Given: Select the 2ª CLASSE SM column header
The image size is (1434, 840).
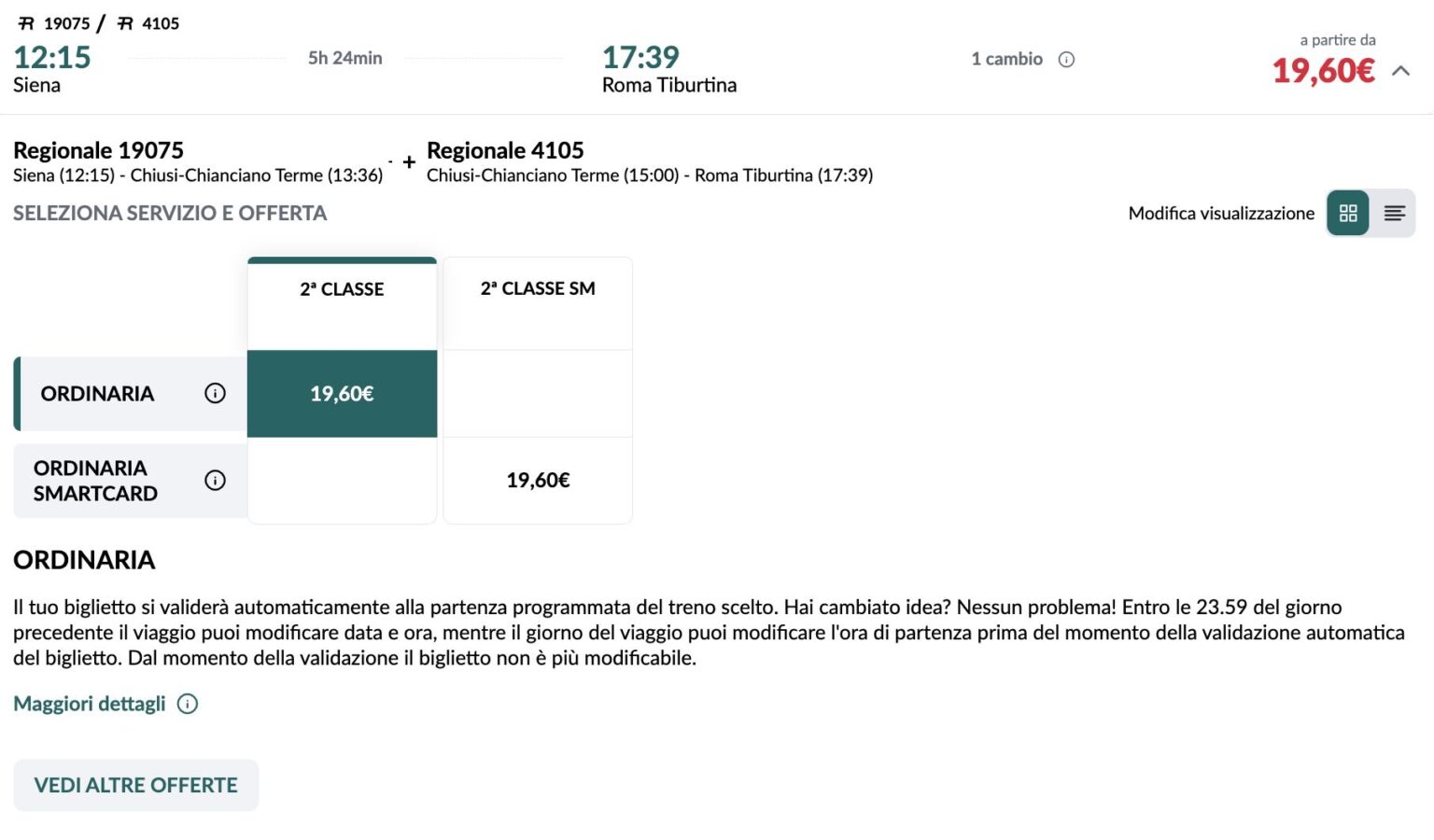Looking at the screenshot, I should [x=537, y=289].
